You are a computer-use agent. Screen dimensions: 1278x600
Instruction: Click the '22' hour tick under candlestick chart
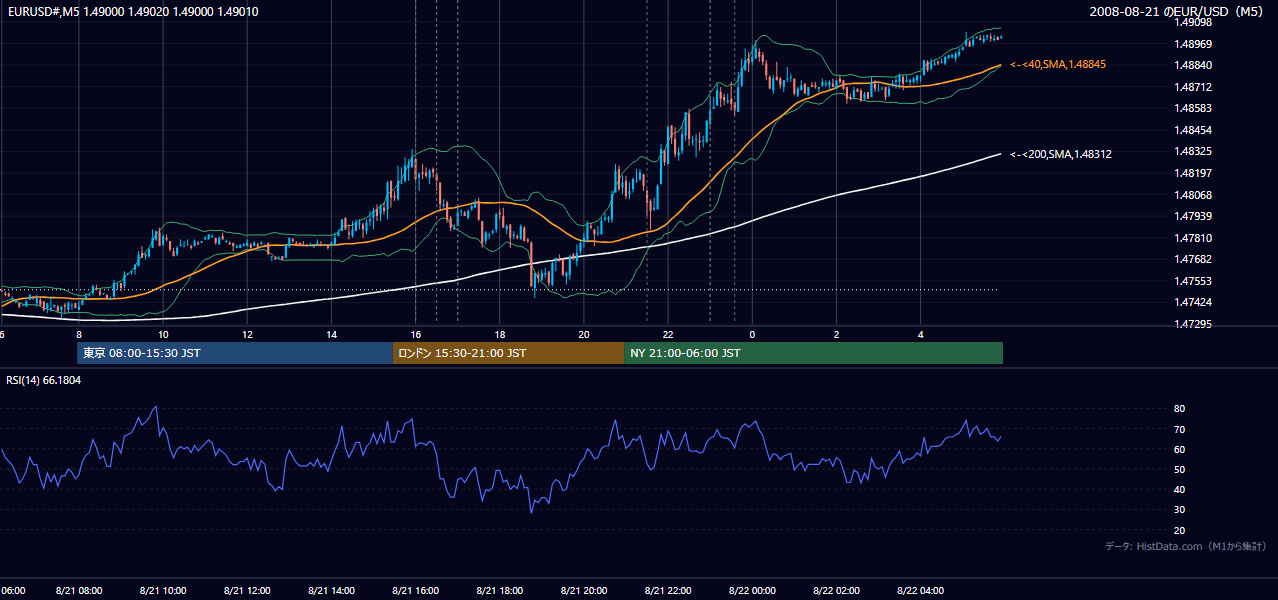click(668, 334)
